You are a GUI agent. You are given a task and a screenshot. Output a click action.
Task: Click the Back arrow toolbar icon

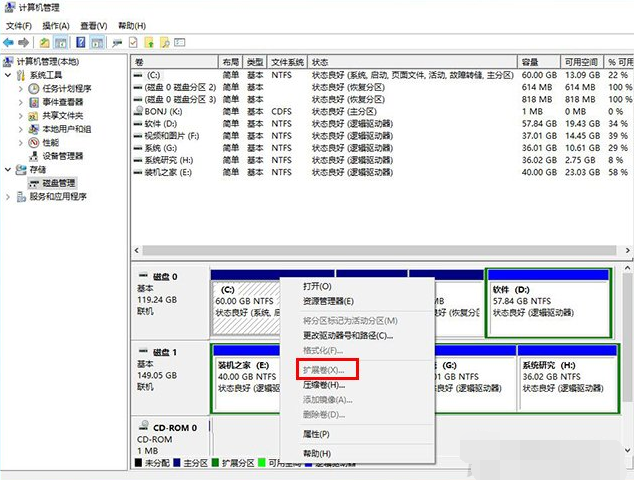coord(9,43)
